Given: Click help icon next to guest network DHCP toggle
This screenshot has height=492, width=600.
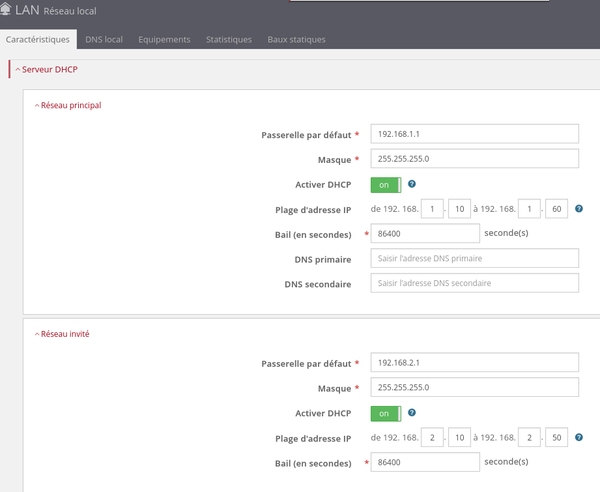Looking at the screenshot, I should (x=412, y=412).
